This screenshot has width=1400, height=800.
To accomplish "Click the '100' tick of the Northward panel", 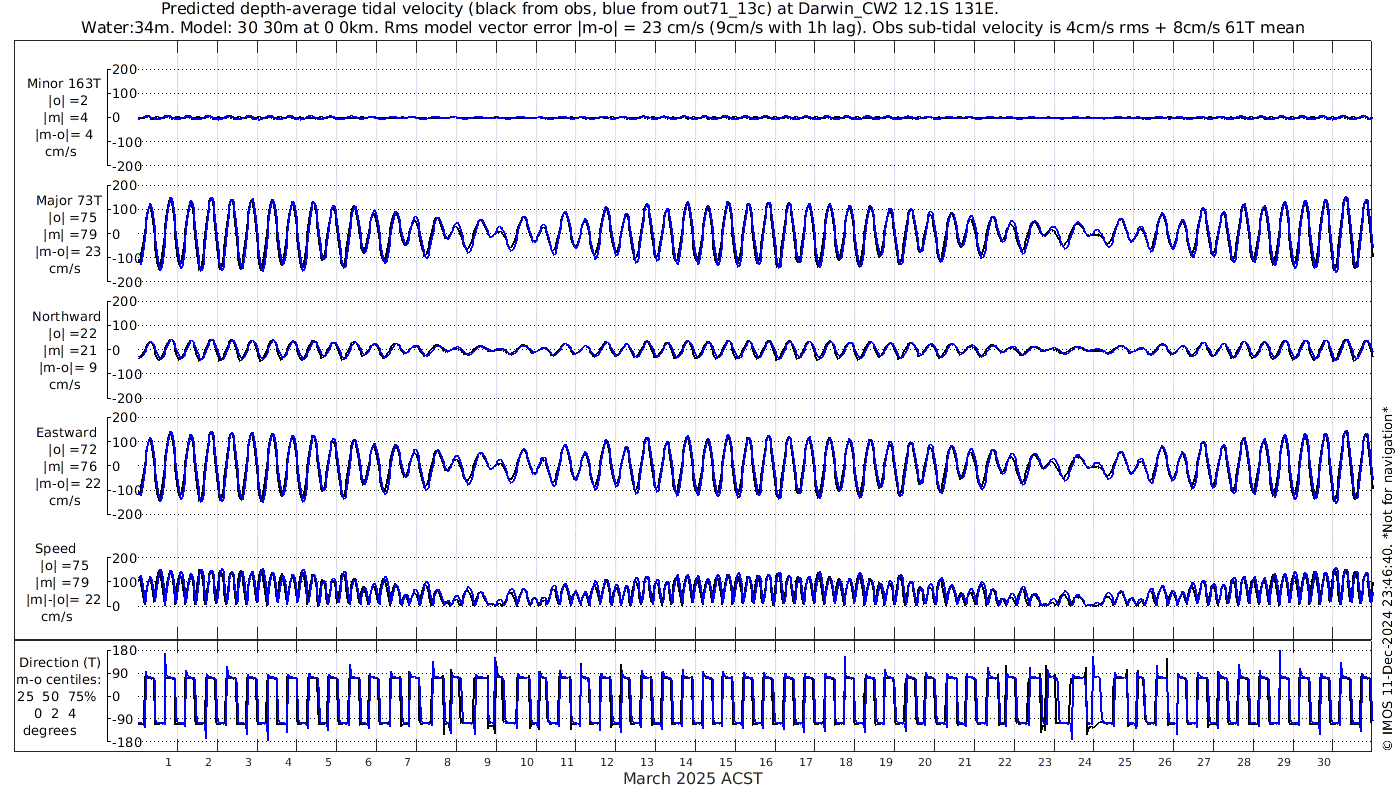I will pos(123,326).
